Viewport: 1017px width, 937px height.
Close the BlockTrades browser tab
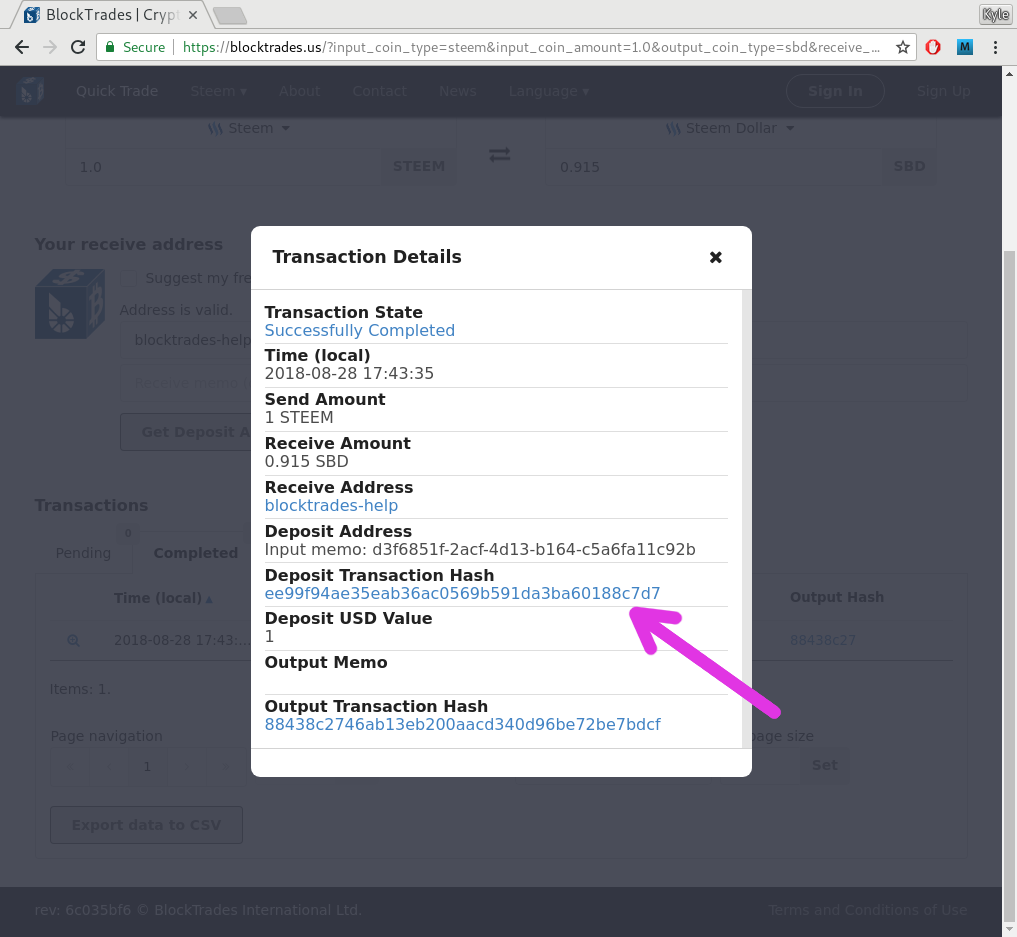point(193,15)
